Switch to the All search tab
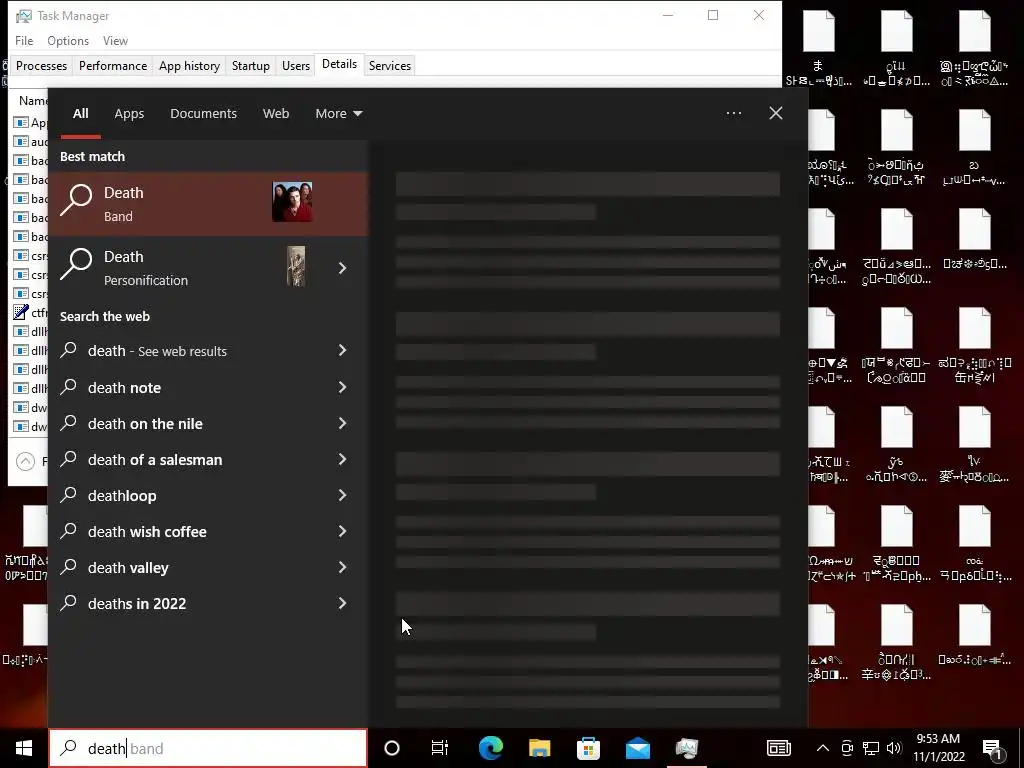The width and height of the screenshot is (1024, 768). pos(80,114)
